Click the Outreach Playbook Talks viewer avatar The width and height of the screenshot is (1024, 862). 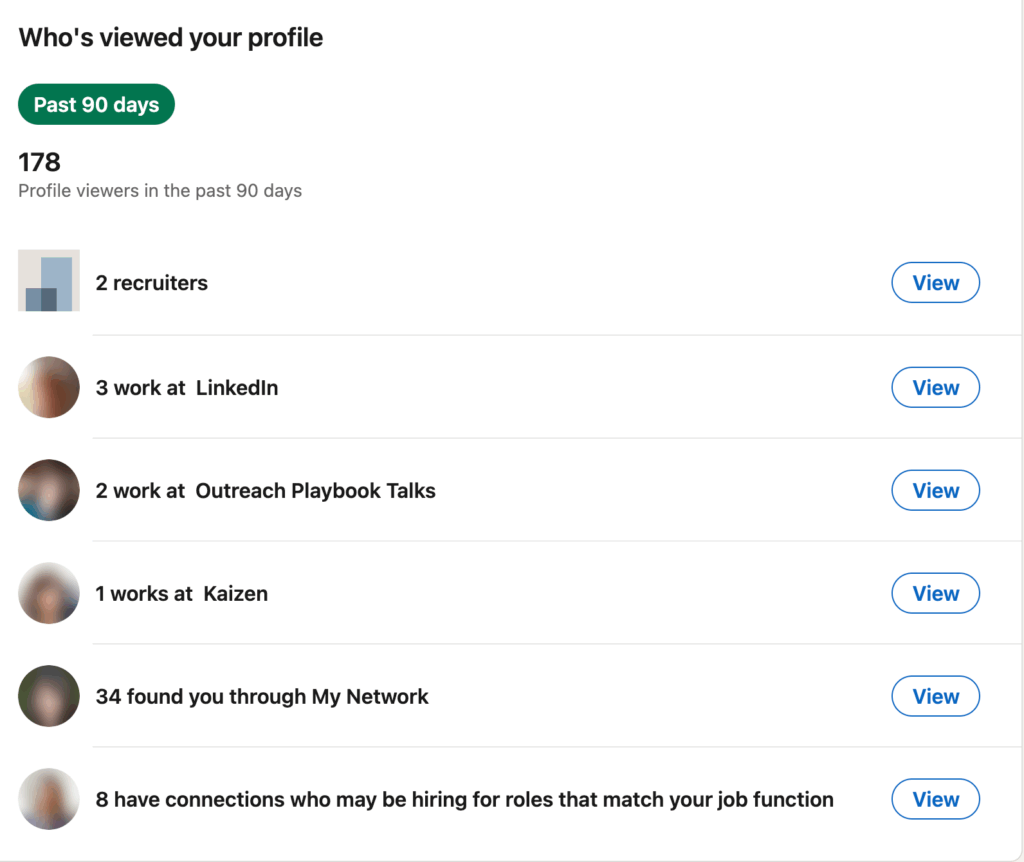pyautogui.click(x=48, y=490)
